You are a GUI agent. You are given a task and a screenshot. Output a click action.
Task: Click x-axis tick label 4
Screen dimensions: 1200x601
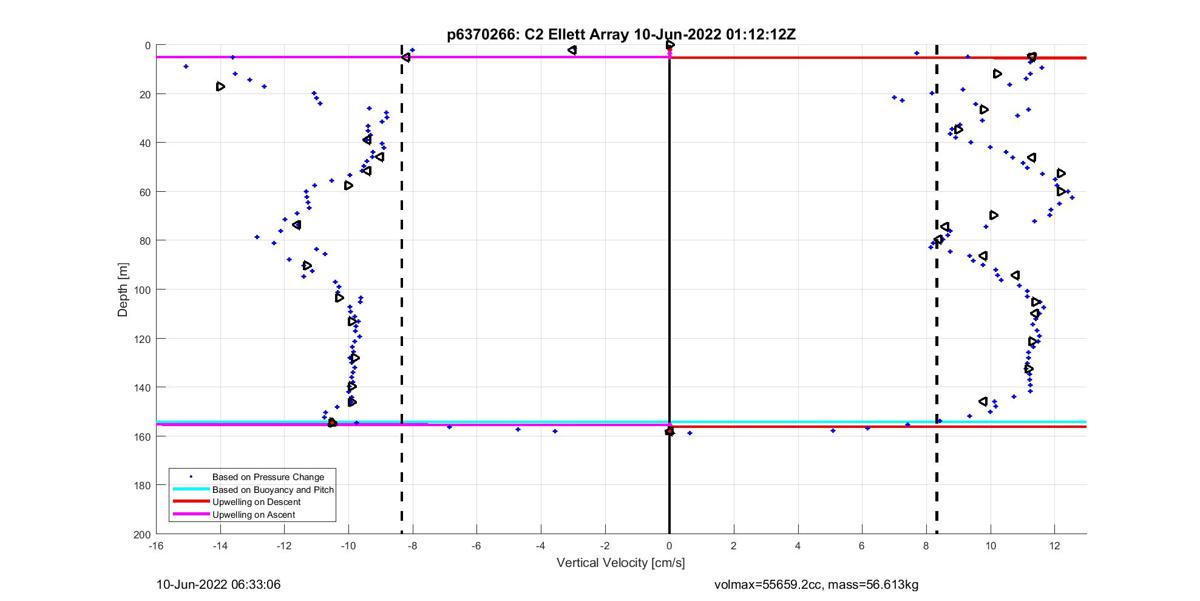797,546
